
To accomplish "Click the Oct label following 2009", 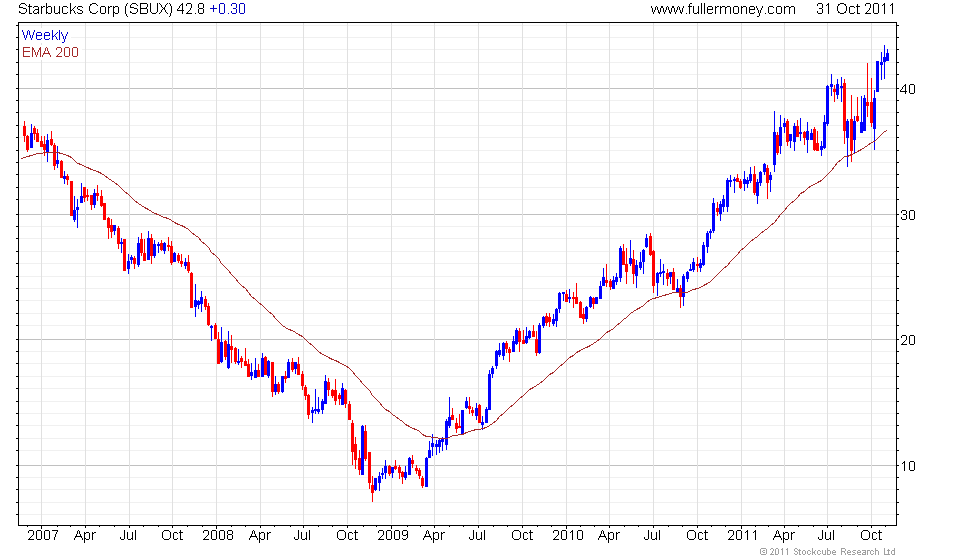I will click(522, 536).
